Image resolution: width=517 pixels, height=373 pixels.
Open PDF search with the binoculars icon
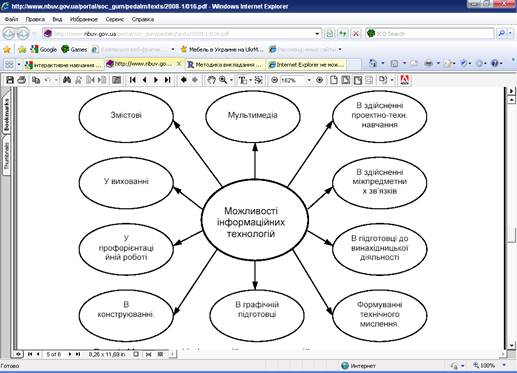click(67, 80)
